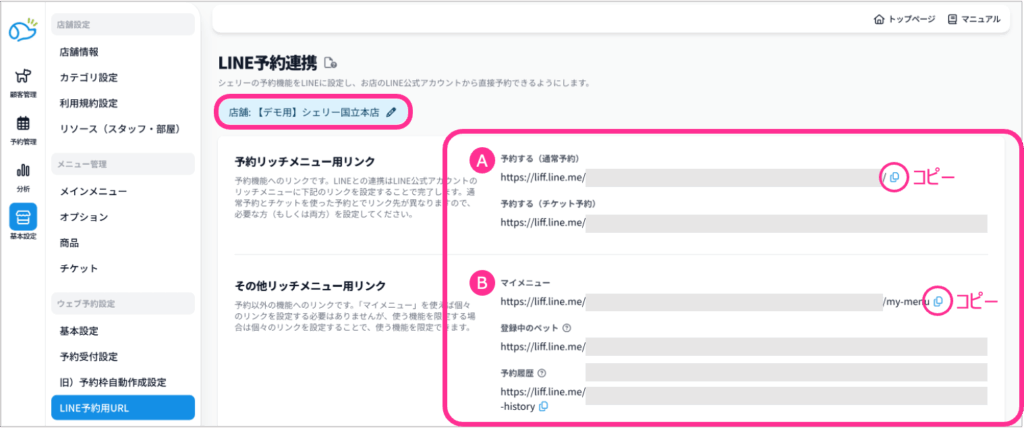
Task: Click icon beside LINE予約連携 title
Action: click(331, 63)
